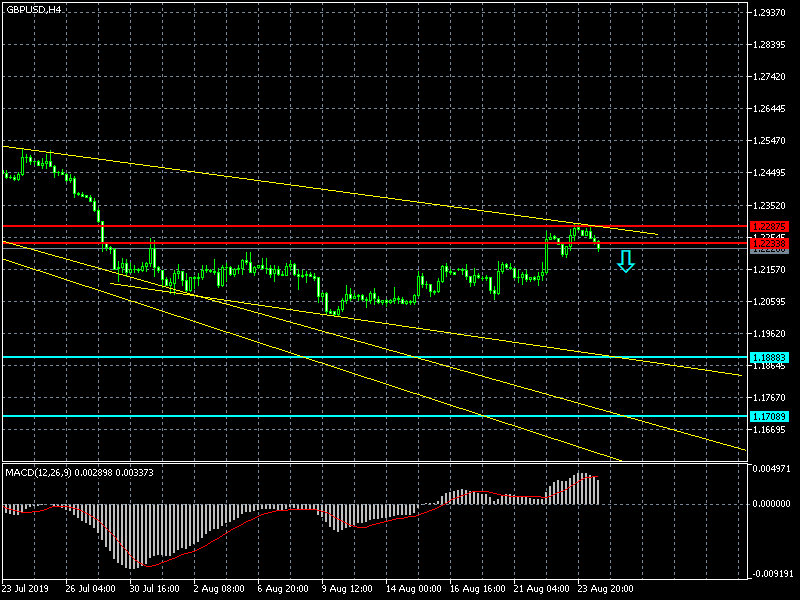Click the 1.26445 price axis label

coord(769,109)
